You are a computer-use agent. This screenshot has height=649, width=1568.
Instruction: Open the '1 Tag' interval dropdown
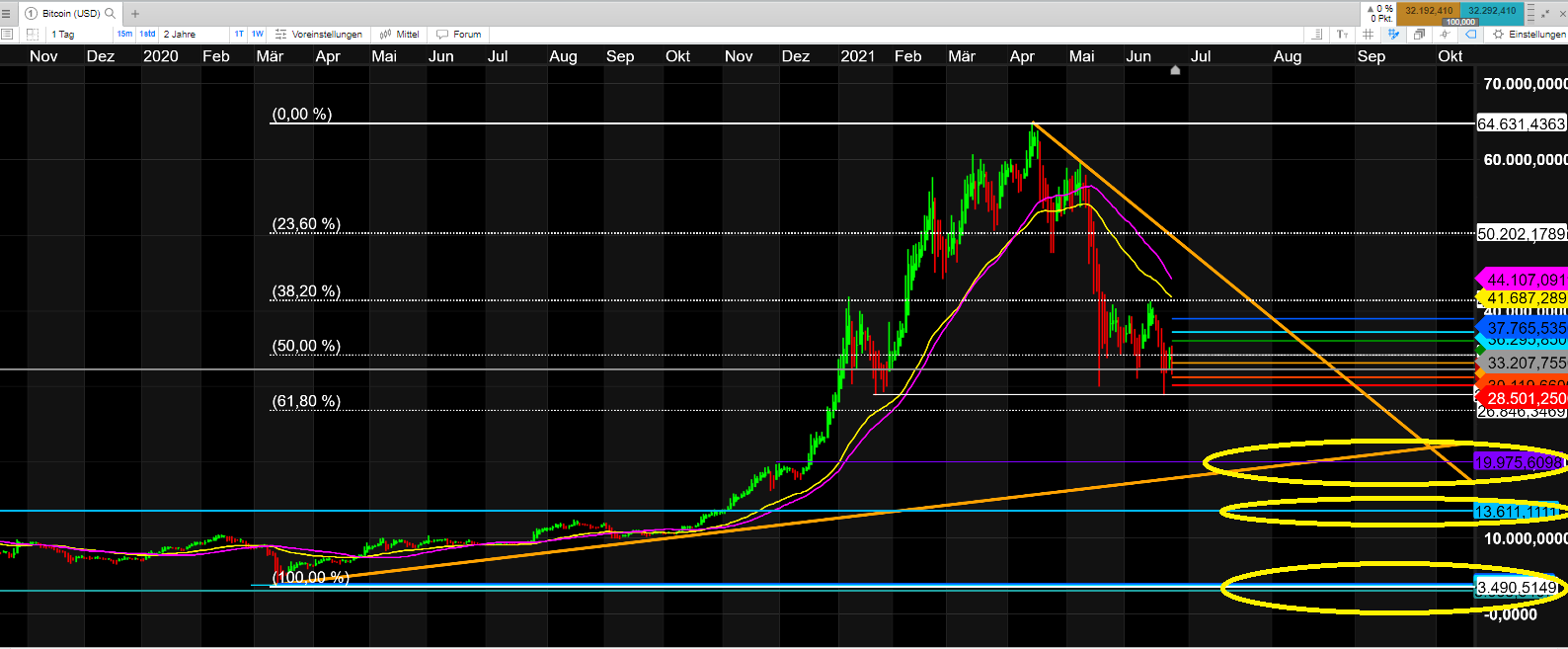[x=79, y=35]
